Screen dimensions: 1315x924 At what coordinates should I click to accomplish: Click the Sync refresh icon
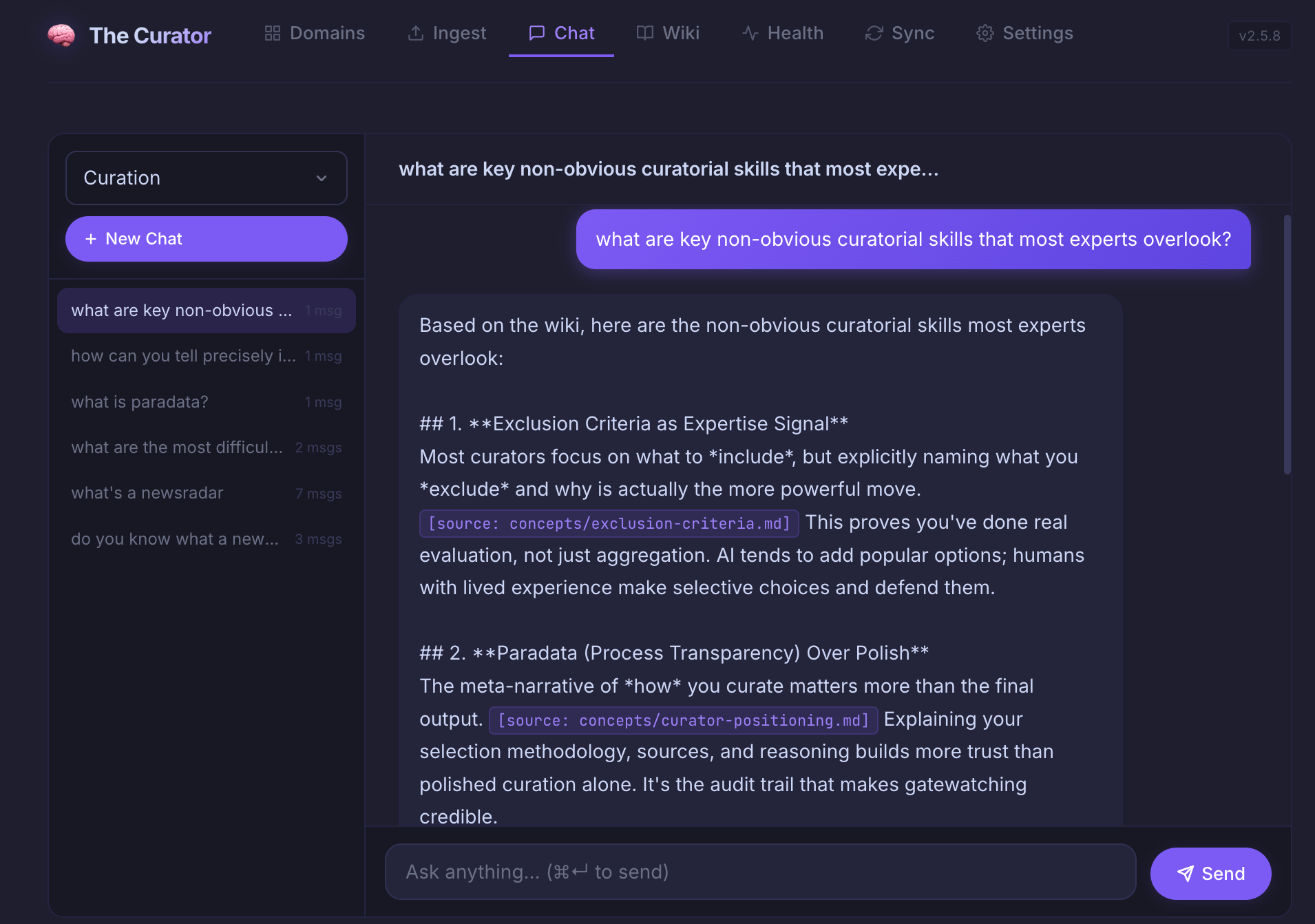(874, 33)
